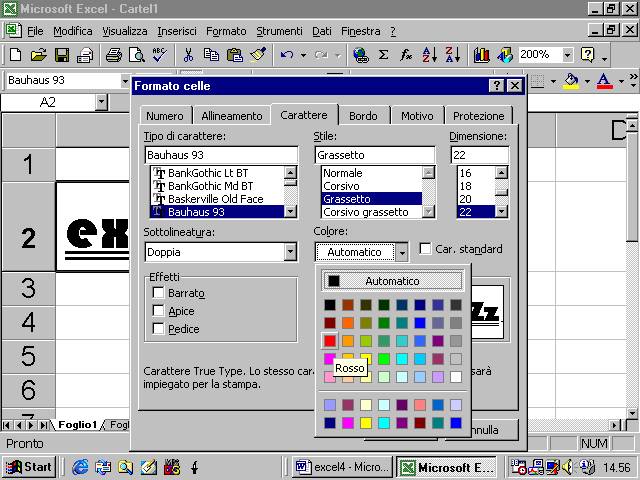Open the Name Box A2 dropdown arrow
640x480 pixels.
point(101,102)
